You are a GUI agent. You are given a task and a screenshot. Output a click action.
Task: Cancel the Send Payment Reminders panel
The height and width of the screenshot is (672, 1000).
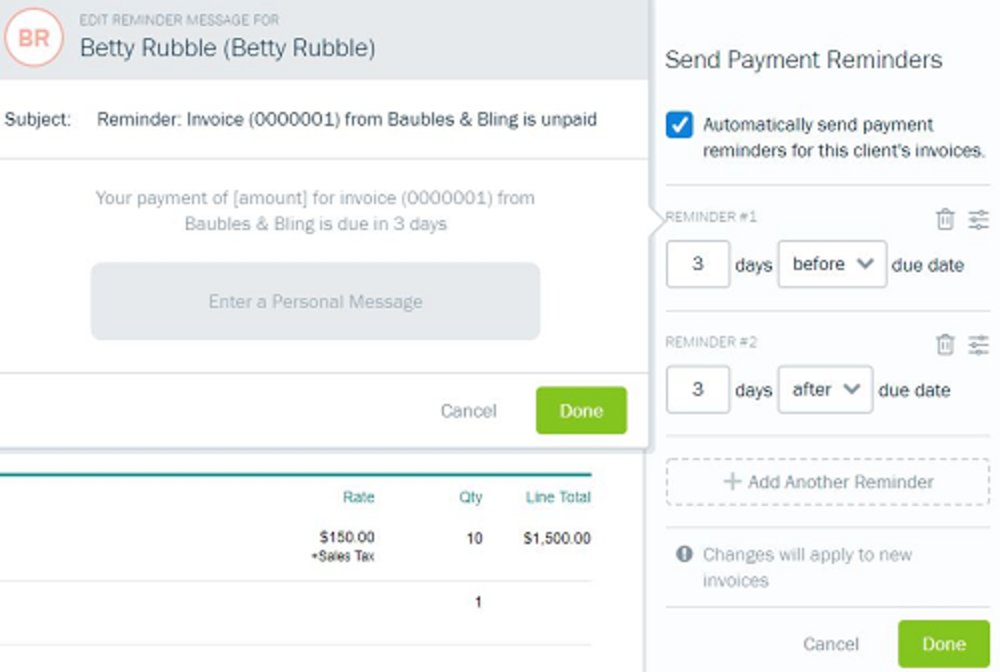(830, 644)
